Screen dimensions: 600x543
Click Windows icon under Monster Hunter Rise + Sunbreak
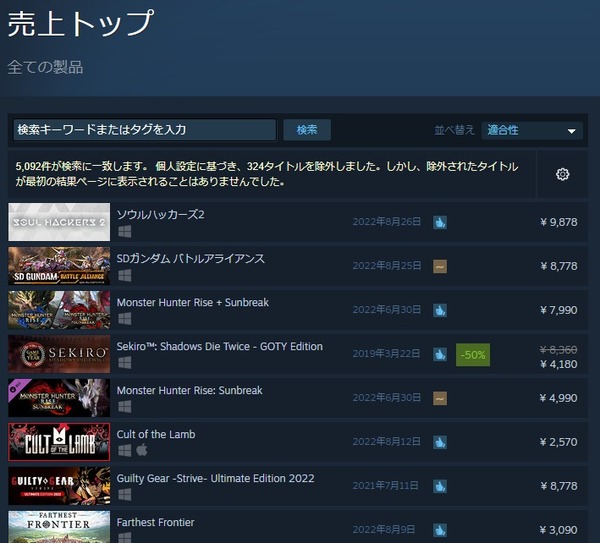(125, 318)
